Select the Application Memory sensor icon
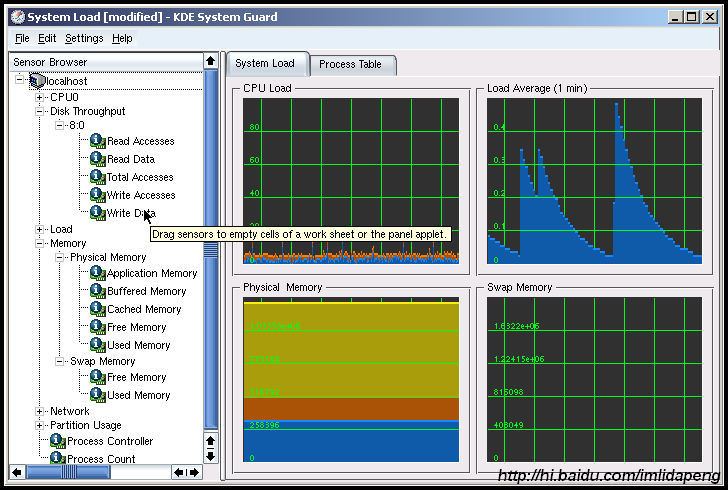 coord(97,273)
